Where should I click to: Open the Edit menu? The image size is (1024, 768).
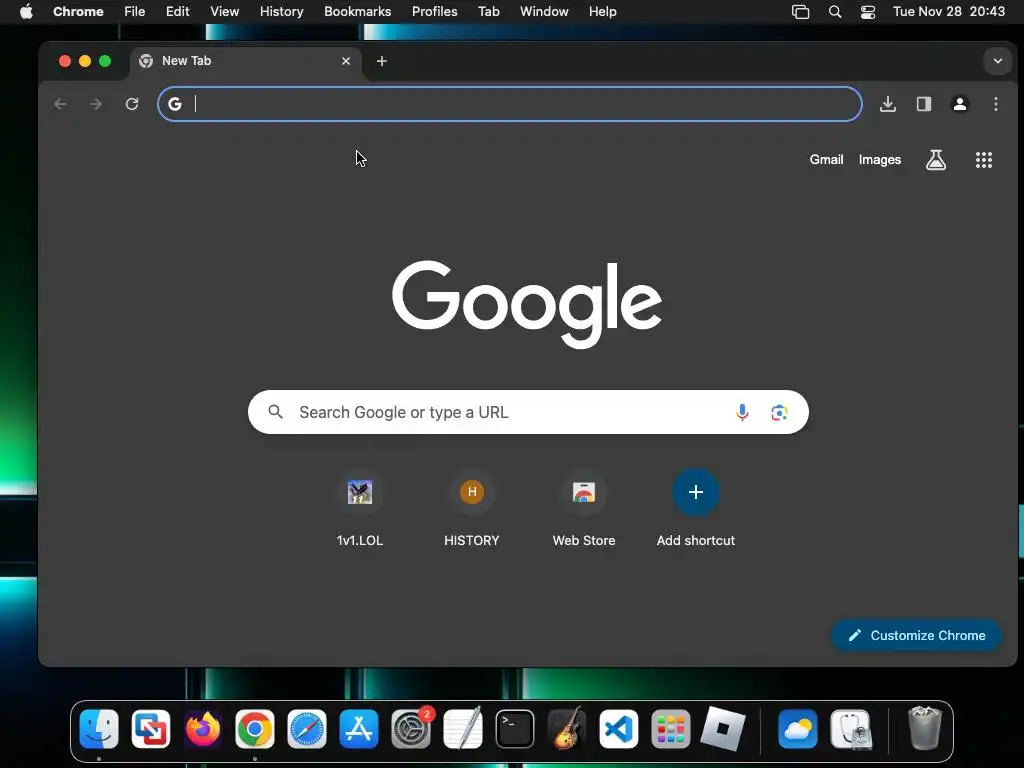pos(177,11)
